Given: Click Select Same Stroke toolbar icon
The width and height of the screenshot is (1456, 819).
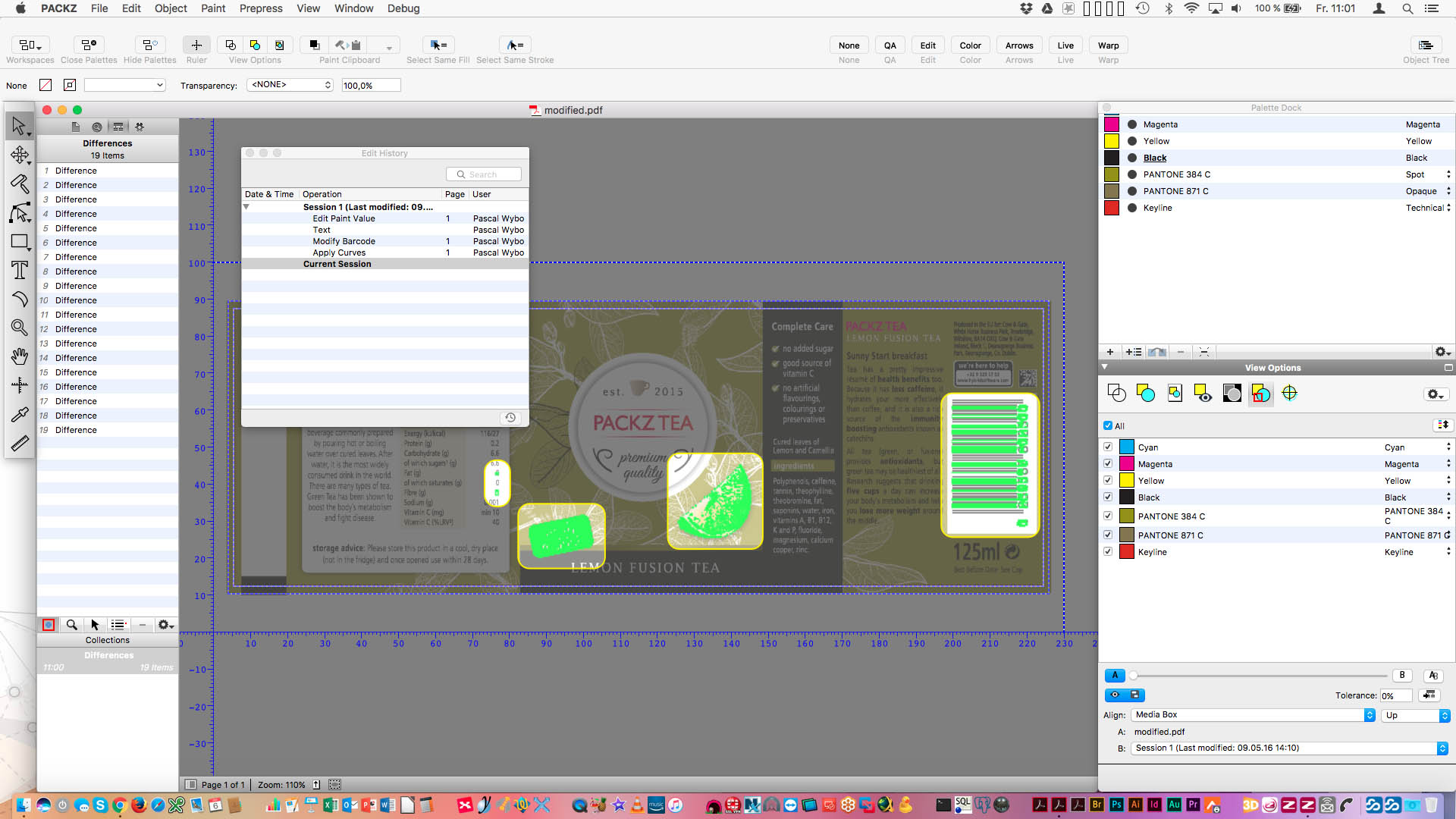Looking at the screenshot, I should coord(515,45).
